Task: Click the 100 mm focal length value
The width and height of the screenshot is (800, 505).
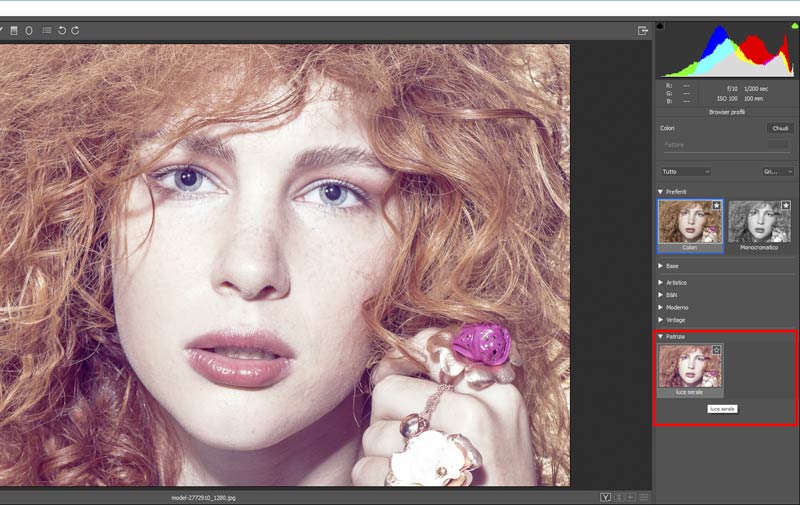Action: click(x=753, y=99)
